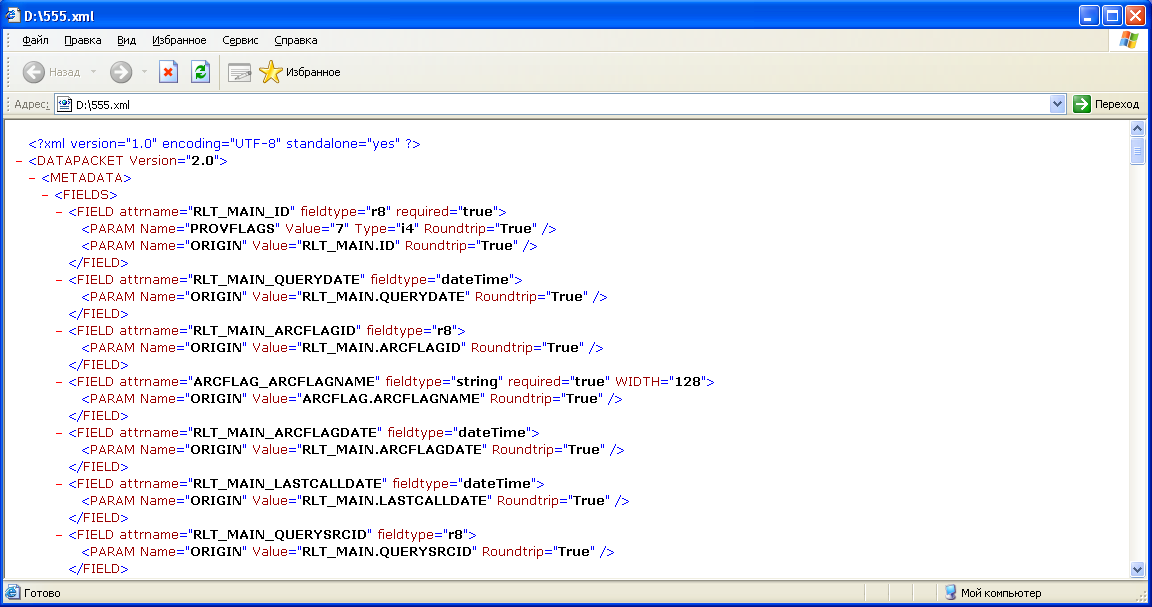This screenshot has height=607, width=1152.
Task: Collapse the RLT_MAIN_QUERYSRCID field node
Action: click(59, 535)
